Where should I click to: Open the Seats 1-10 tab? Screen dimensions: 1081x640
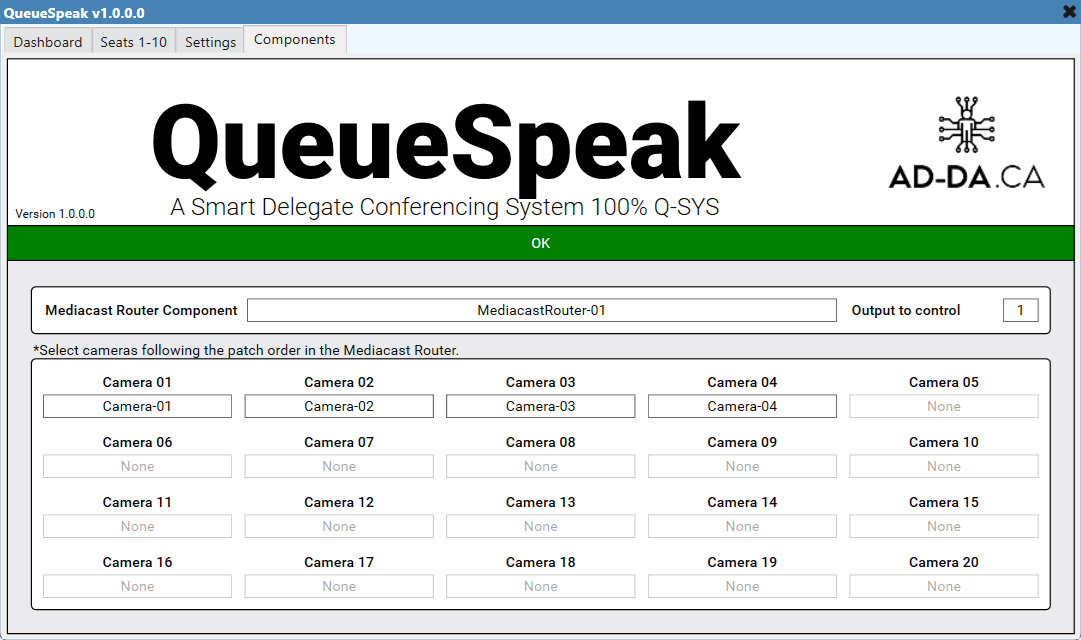click(x=134, y=42)
